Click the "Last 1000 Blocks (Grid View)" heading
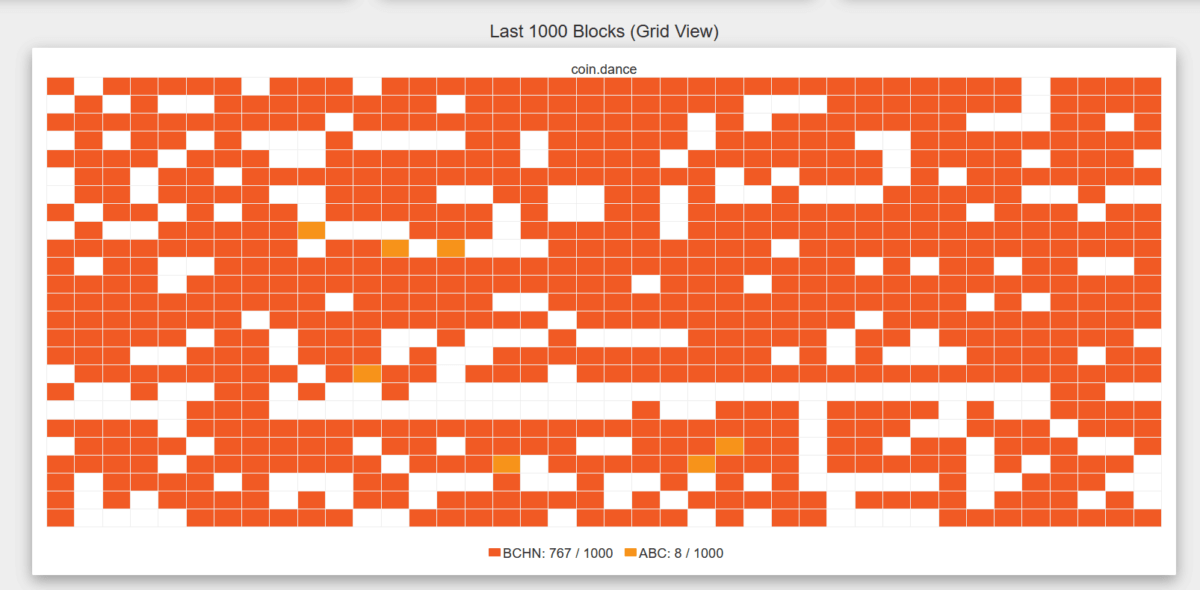 tap(604, 32)
